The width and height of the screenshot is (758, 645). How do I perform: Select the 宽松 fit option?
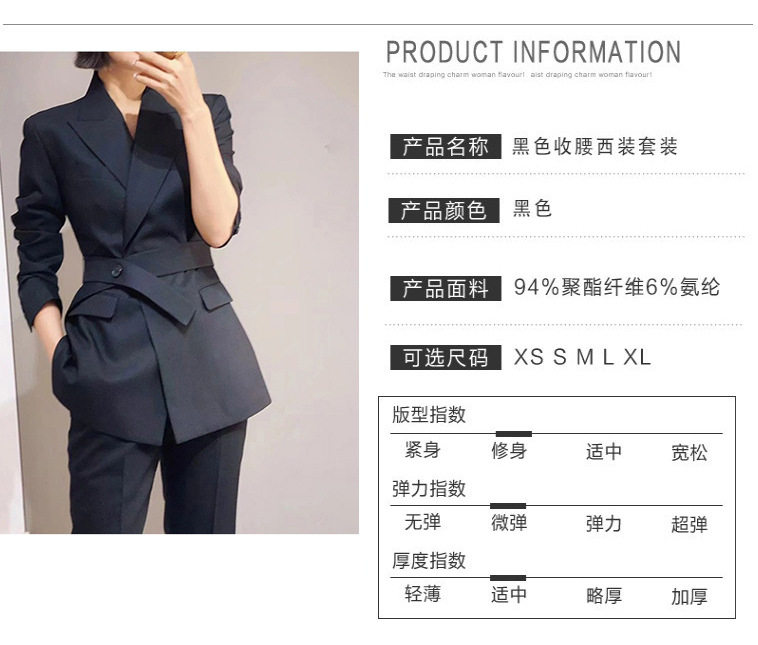coord(689,453)
